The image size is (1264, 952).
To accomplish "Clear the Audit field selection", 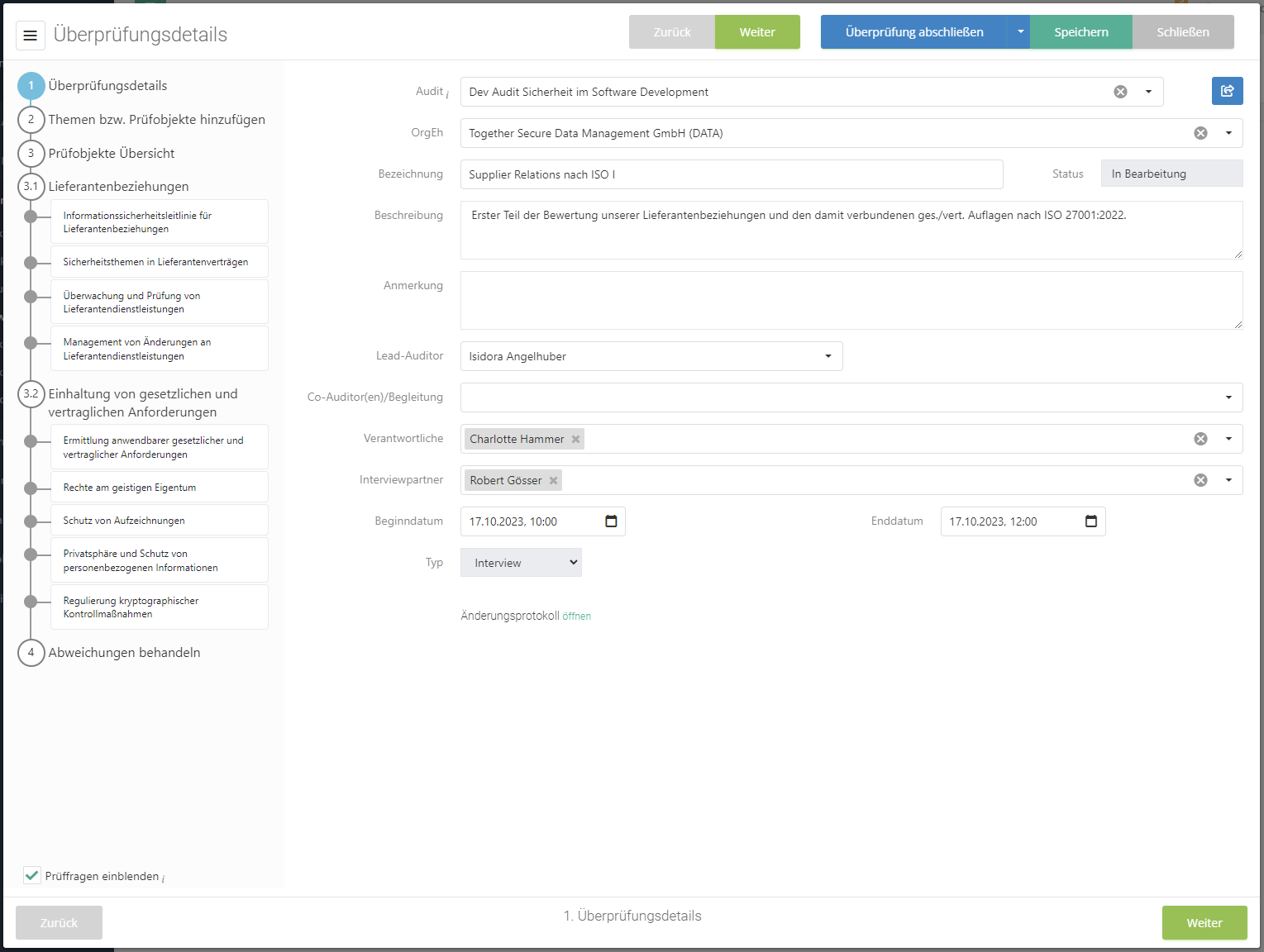I will 1120,92.
